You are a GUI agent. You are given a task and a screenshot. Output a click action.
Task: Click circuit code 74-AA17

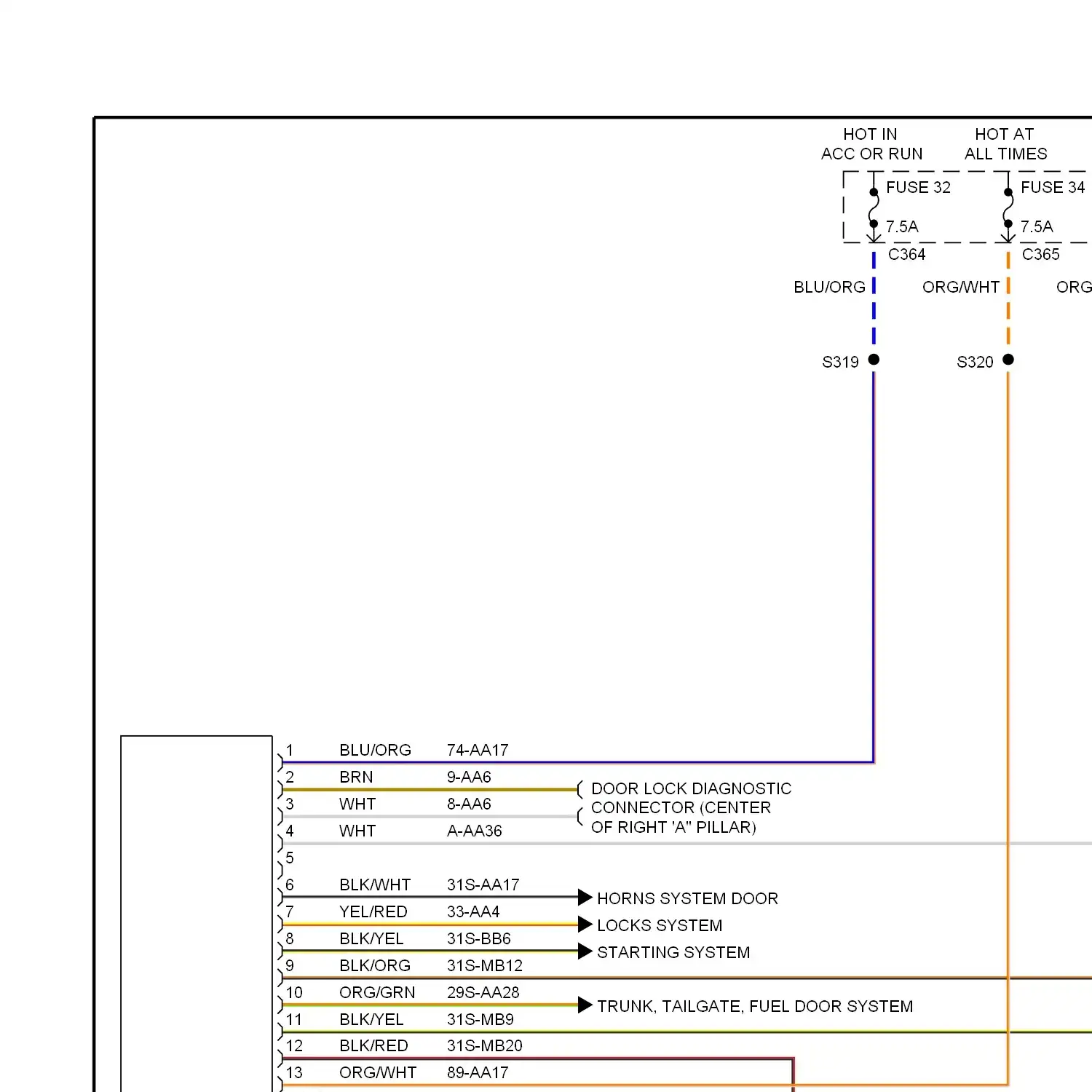point(478,750)
